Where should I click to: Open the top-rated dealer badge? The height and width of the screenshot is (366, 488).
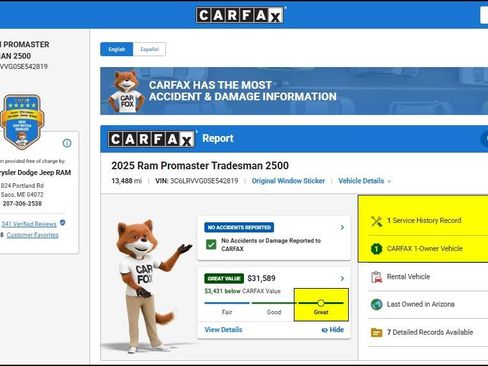(21, 122)
